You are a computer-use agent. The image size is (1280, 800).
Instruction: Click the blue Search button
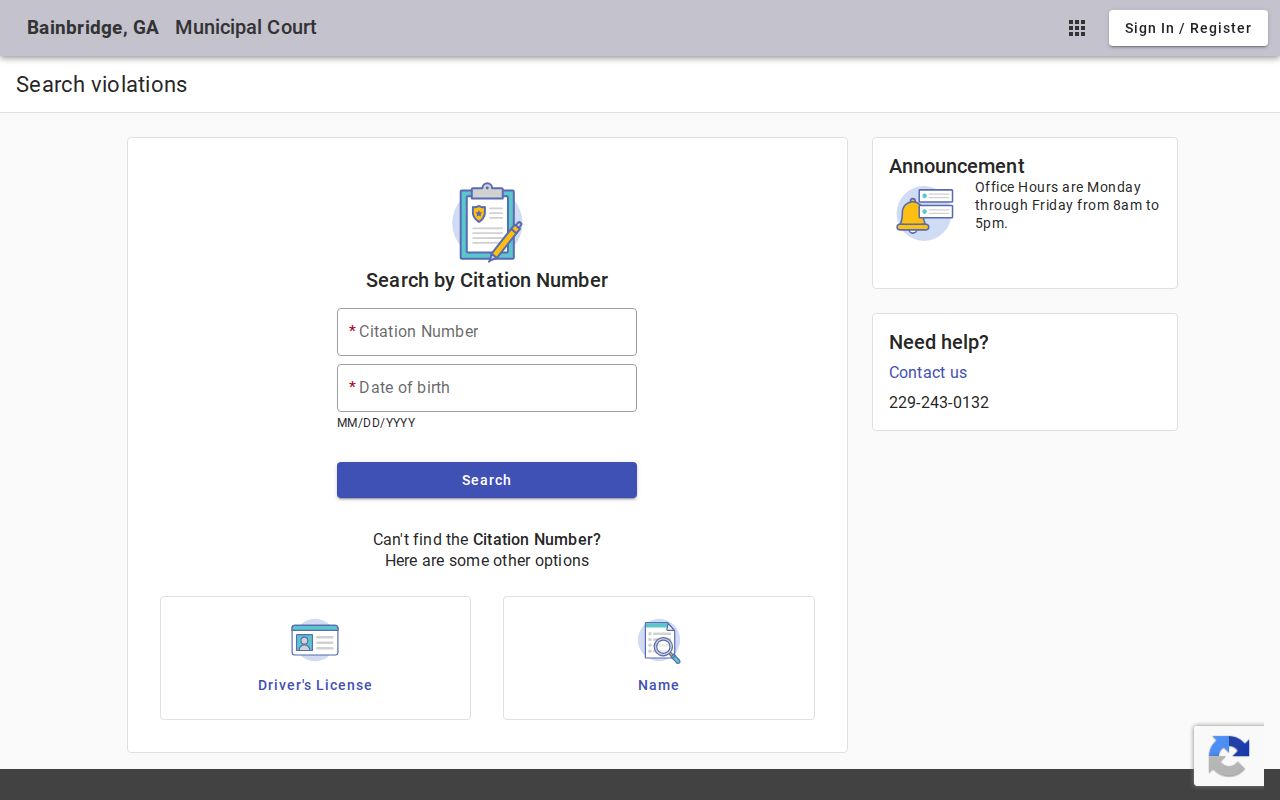(487, 480)
